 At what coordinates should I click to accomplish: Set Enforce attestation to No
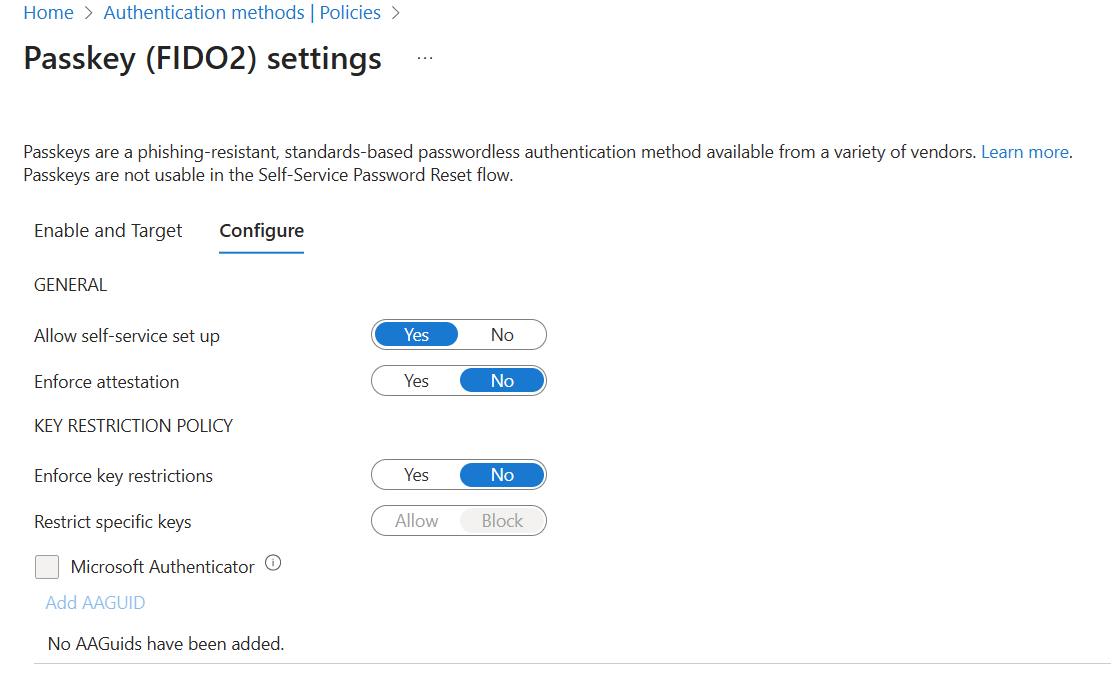point(501,380)
